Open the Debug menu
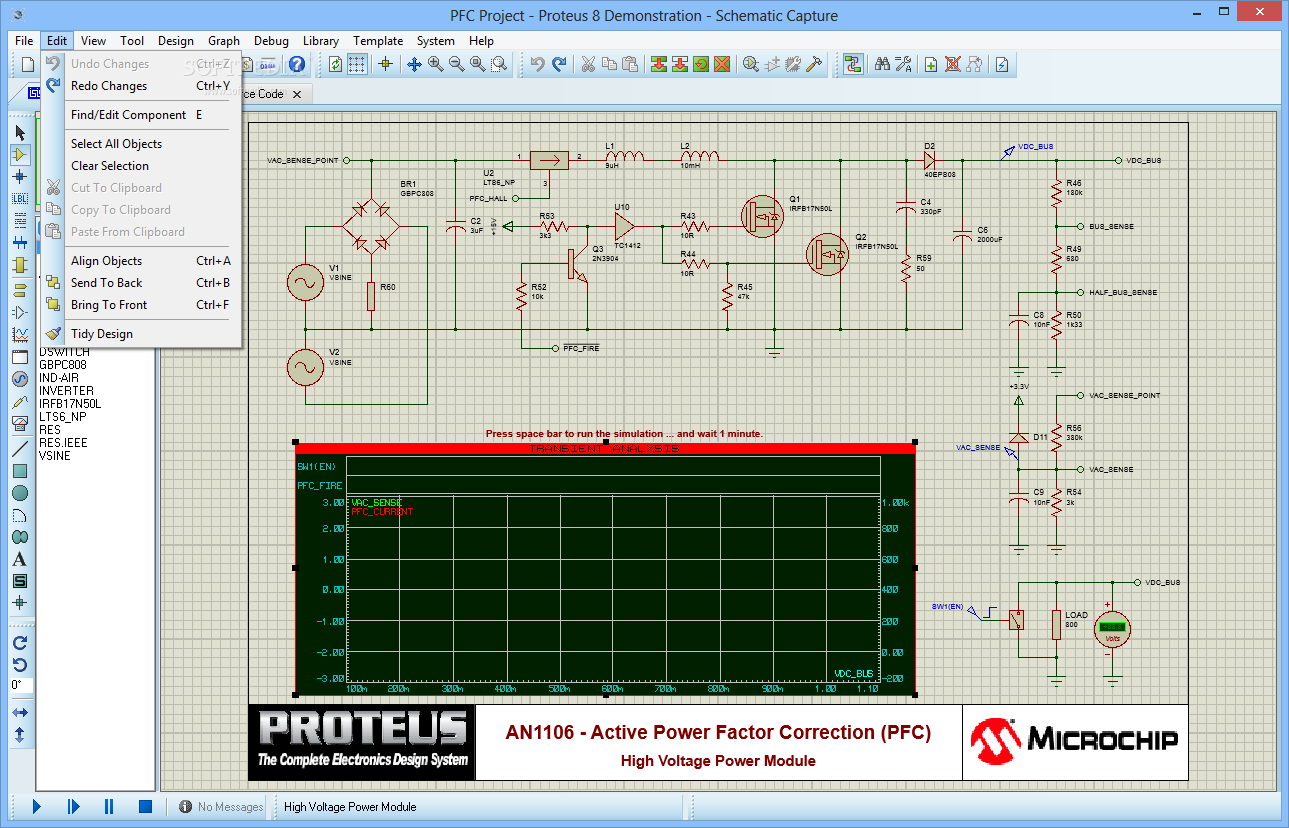The image size is (1289, 828). pos(271,41)
